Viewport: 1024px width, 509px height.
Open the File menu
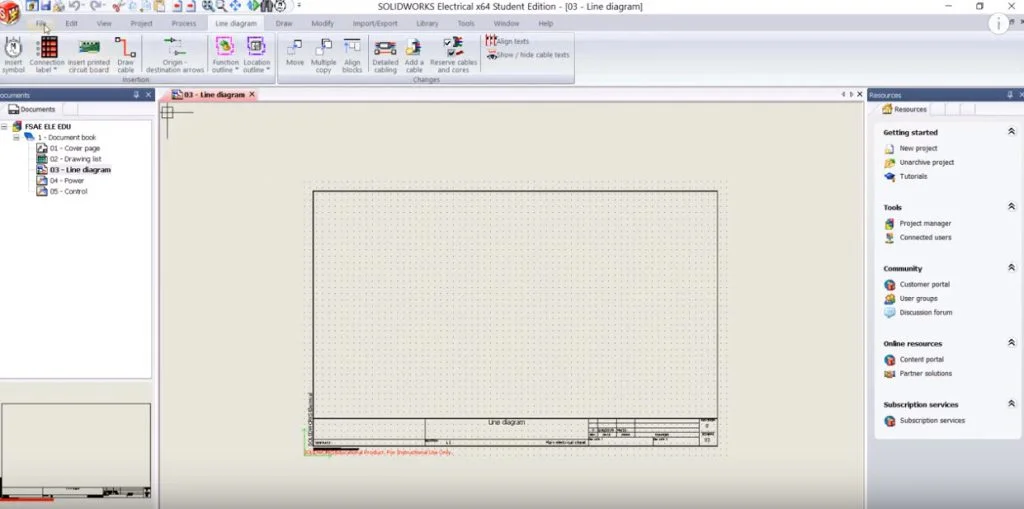[40, 24]
